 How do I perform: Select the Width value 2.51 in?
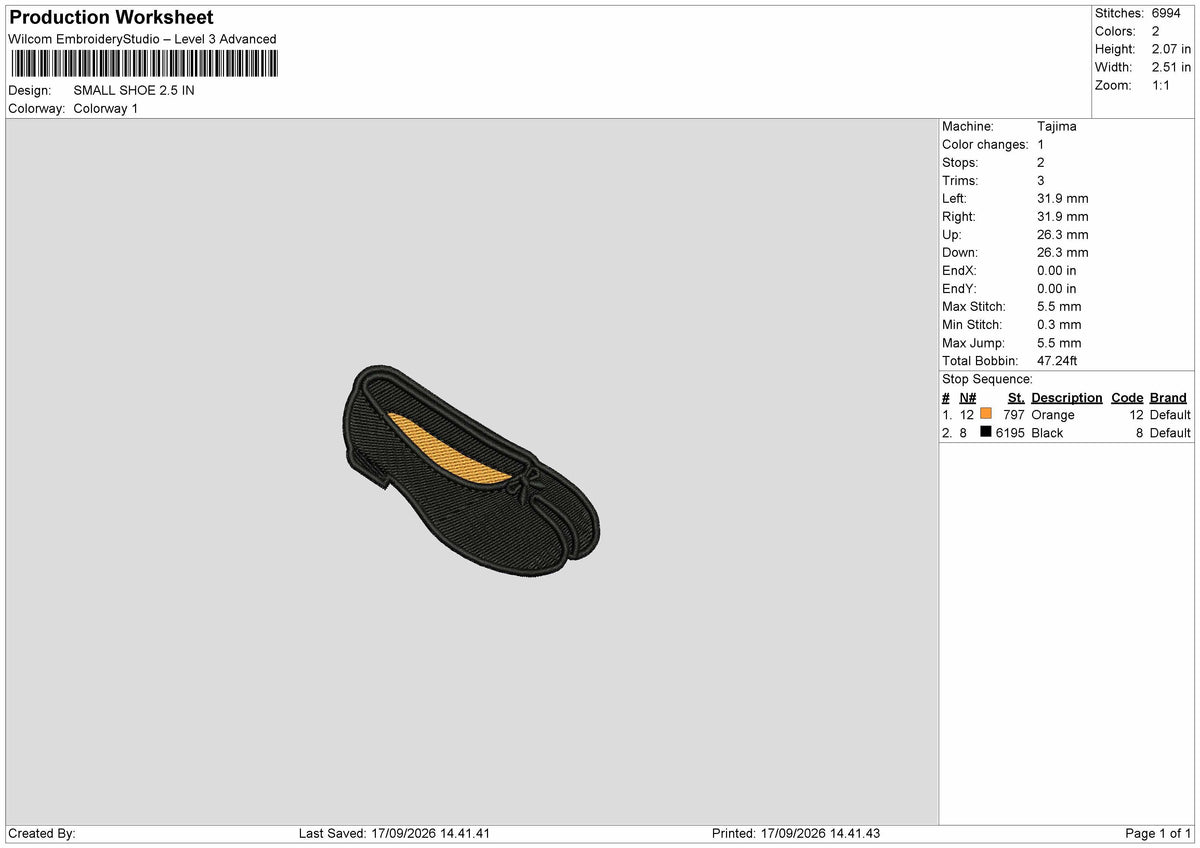point(1172,67)
